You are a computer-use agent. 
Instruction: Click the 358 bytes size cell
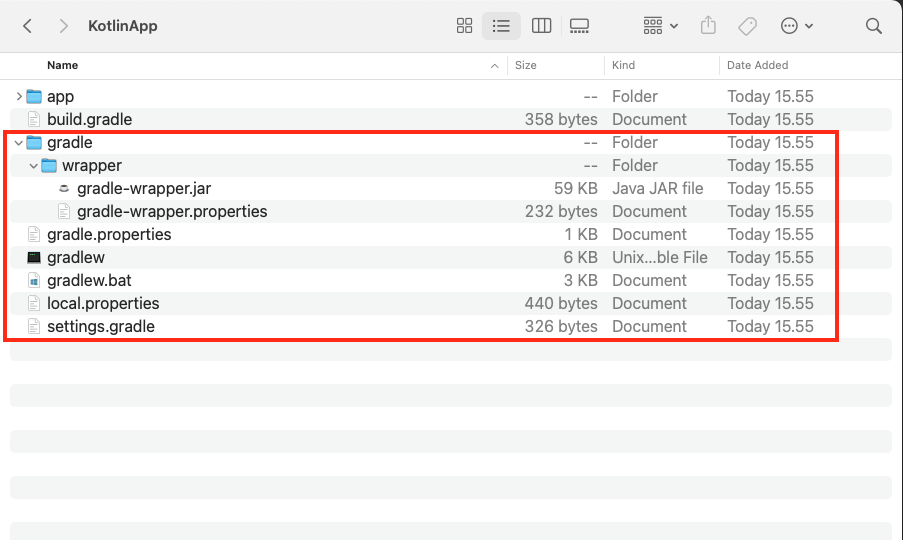[561, 119]
